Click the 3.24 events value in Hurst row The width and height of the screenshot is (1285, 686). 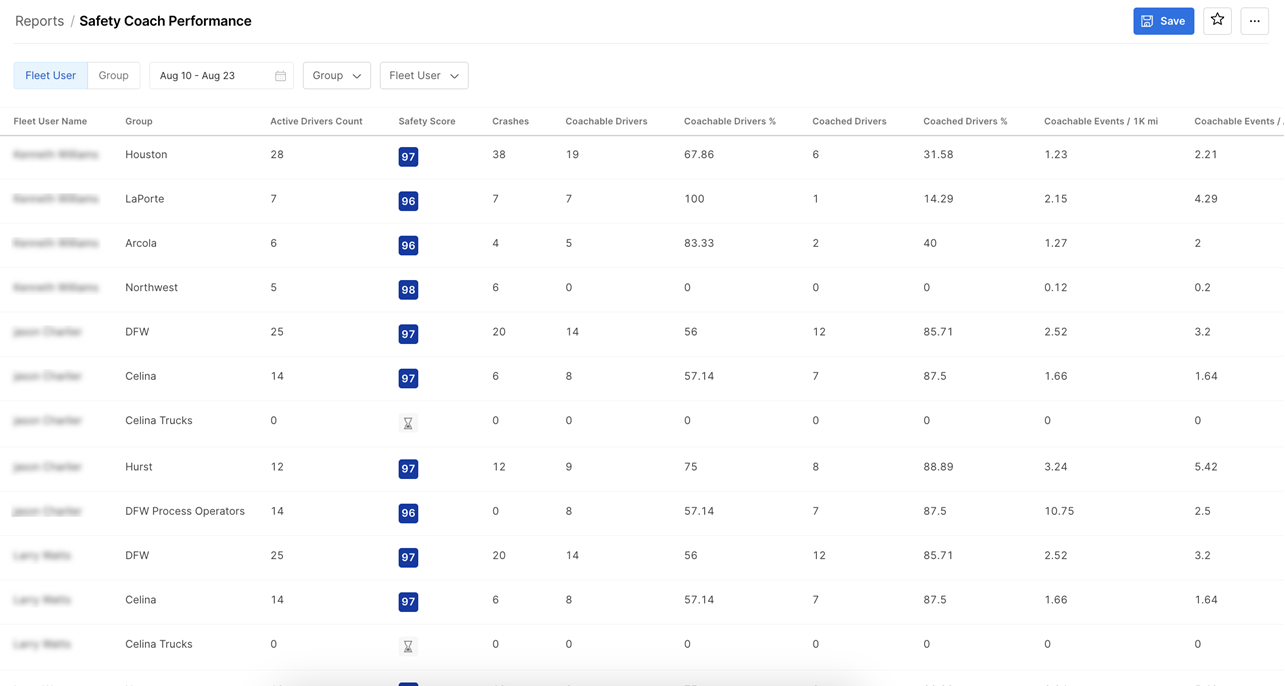point(1056,467)
